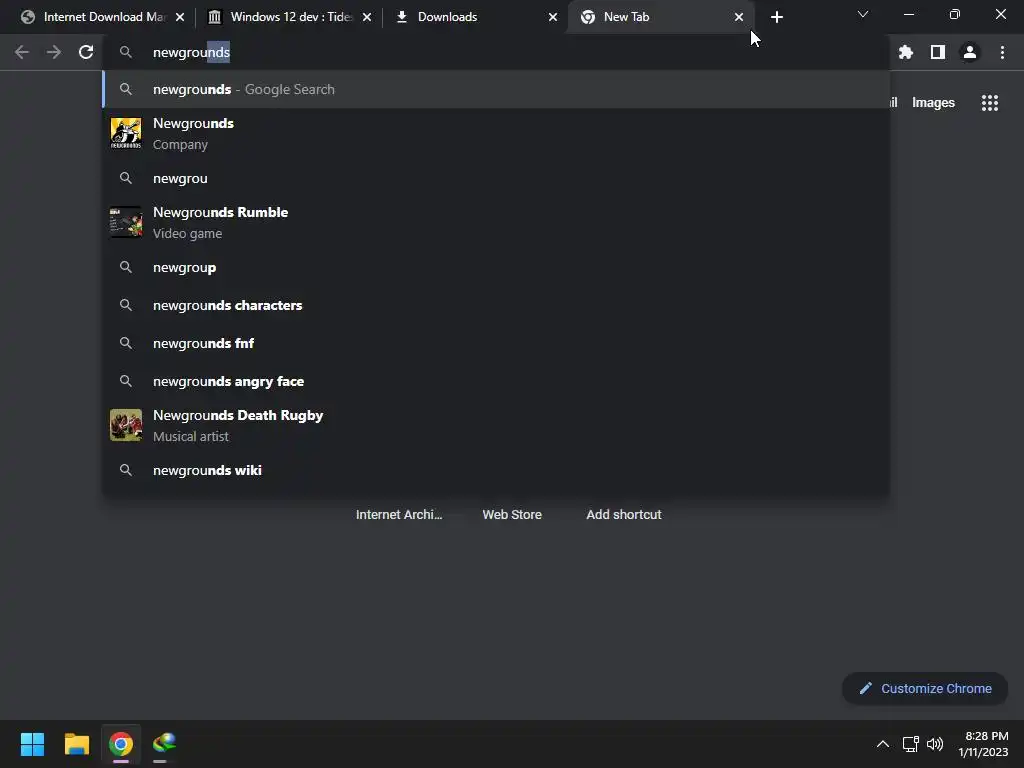Select newgrounds fnf suggestion
1024x768 pixels.
coord(496,343)
